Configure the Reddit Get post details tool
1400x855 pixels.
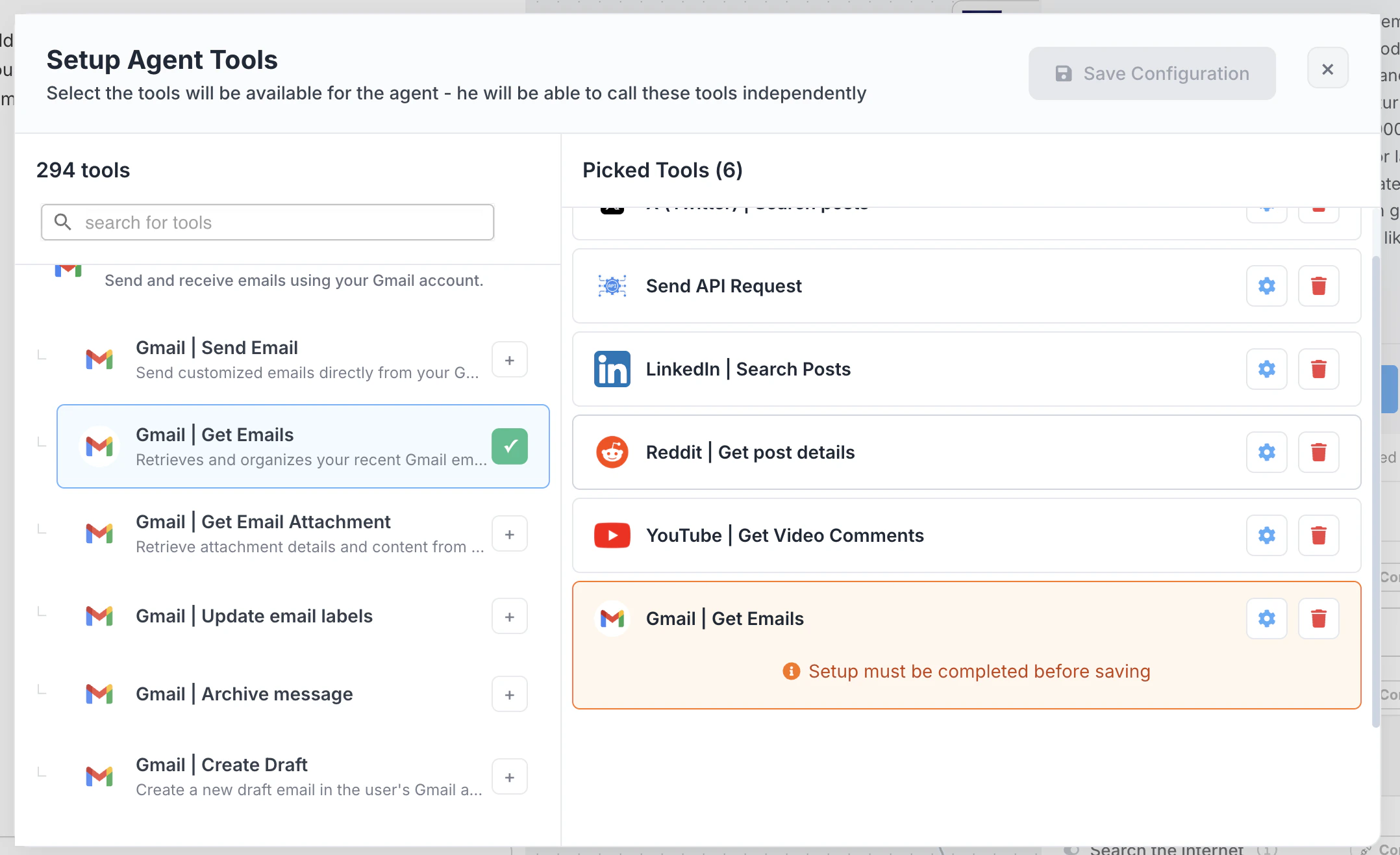[1266, 452]
